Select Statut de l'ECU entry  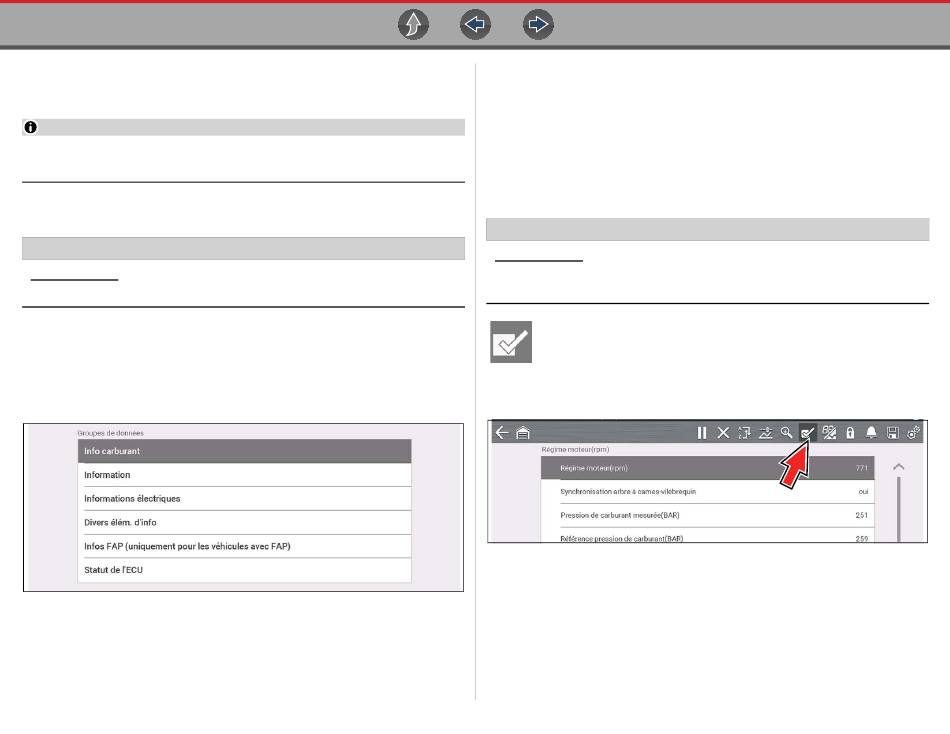click(x=245, y=570)
